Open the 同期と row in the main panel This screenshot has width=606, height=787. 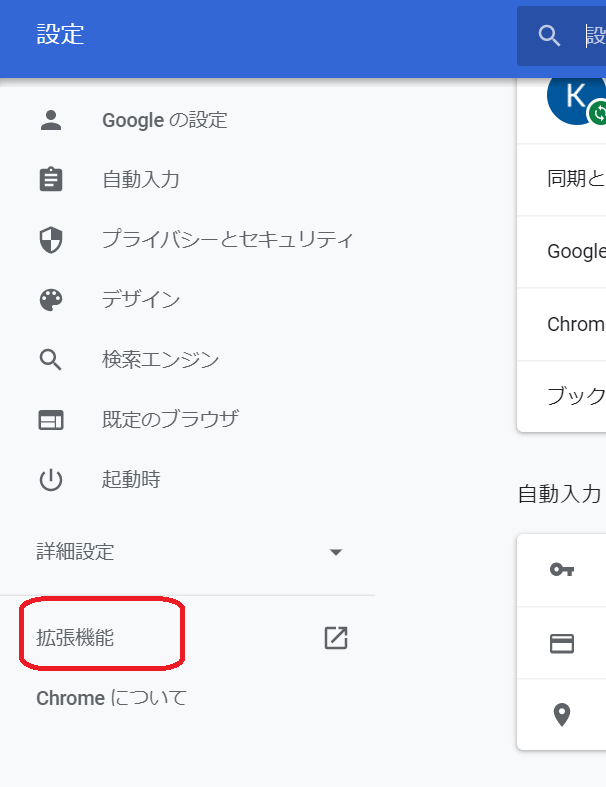tap(561, 179)
